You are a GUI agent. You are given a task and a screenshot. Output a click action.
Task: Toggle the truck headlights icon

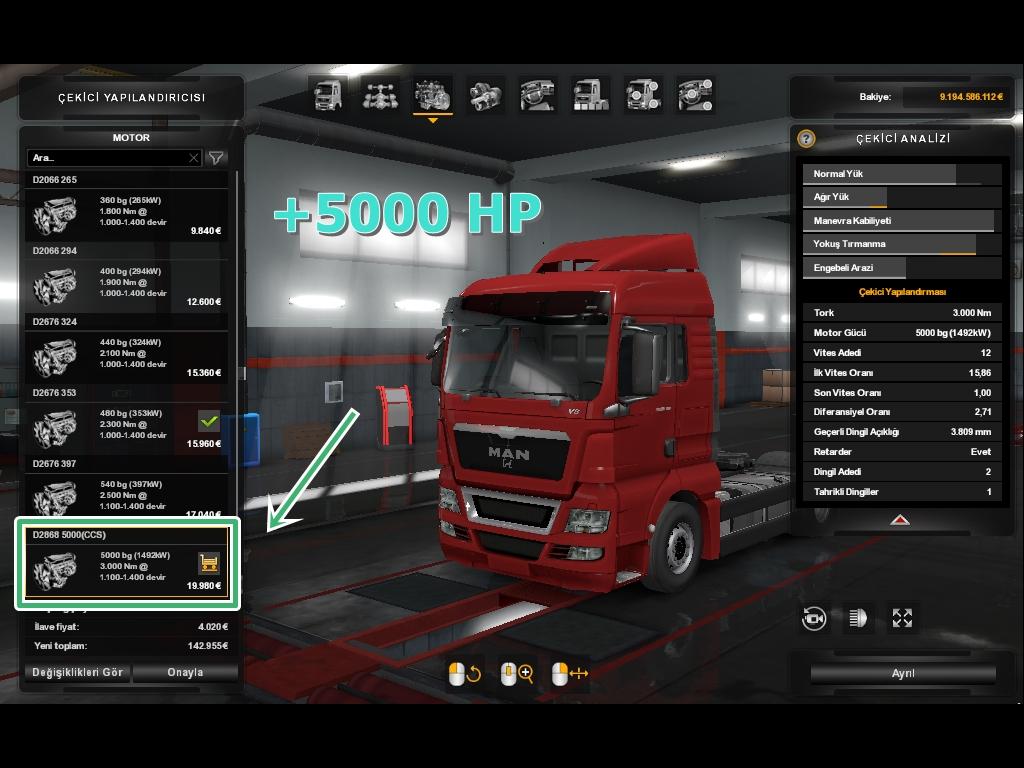tap(857, 618)
